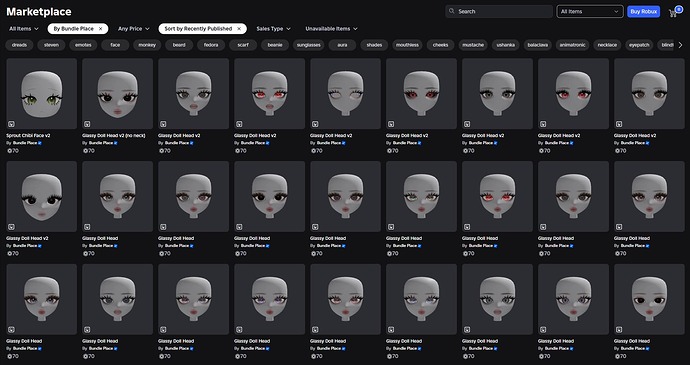The width and height of the screenshot is (690, 365).
Task: Select the ushanka tag chip
Action: pos(506,45)
